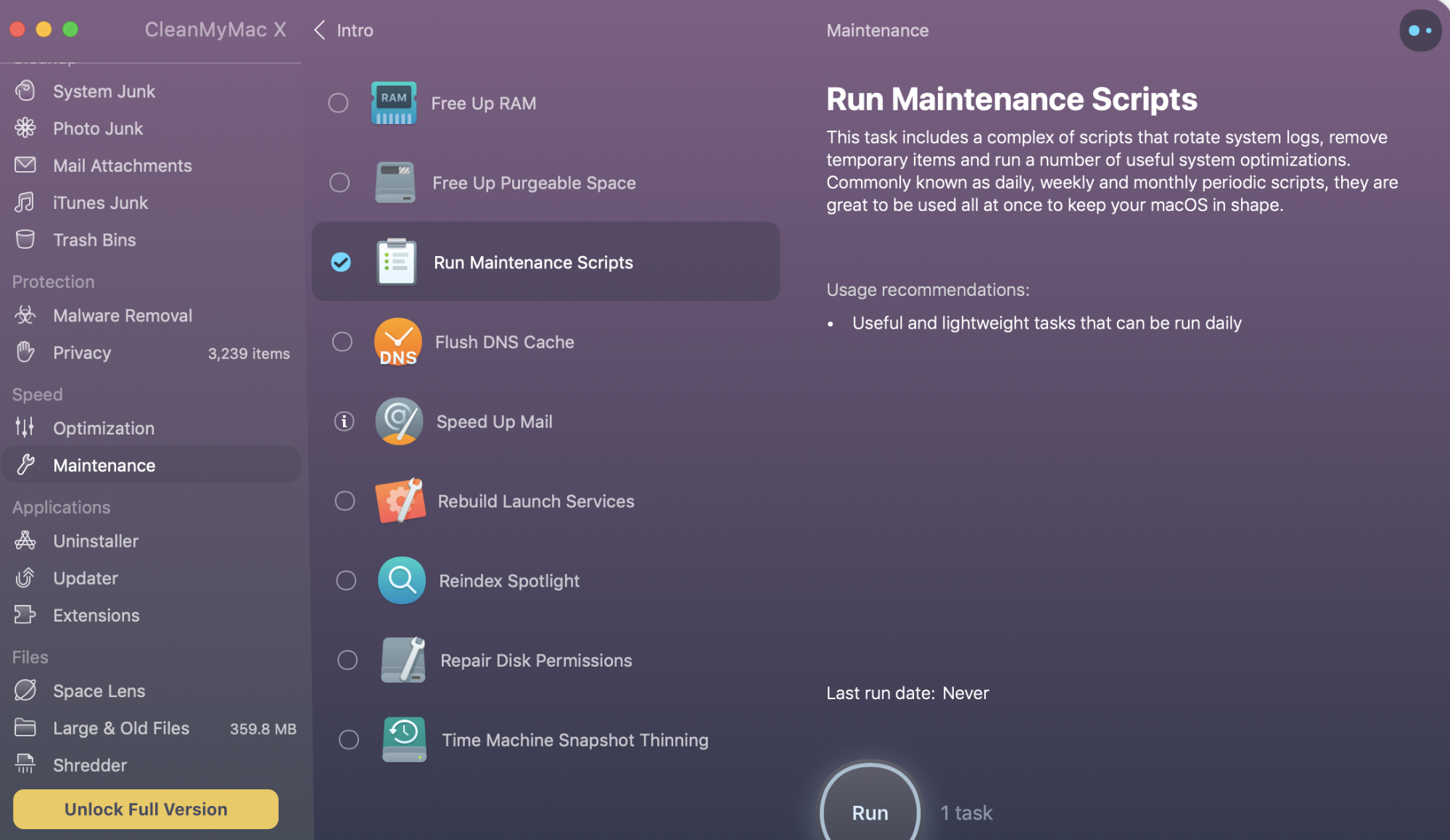This screenshot has height=840, width=1450.
Task: Select the Time Machine Snapshot Thinning label
Action: (575, 739)
